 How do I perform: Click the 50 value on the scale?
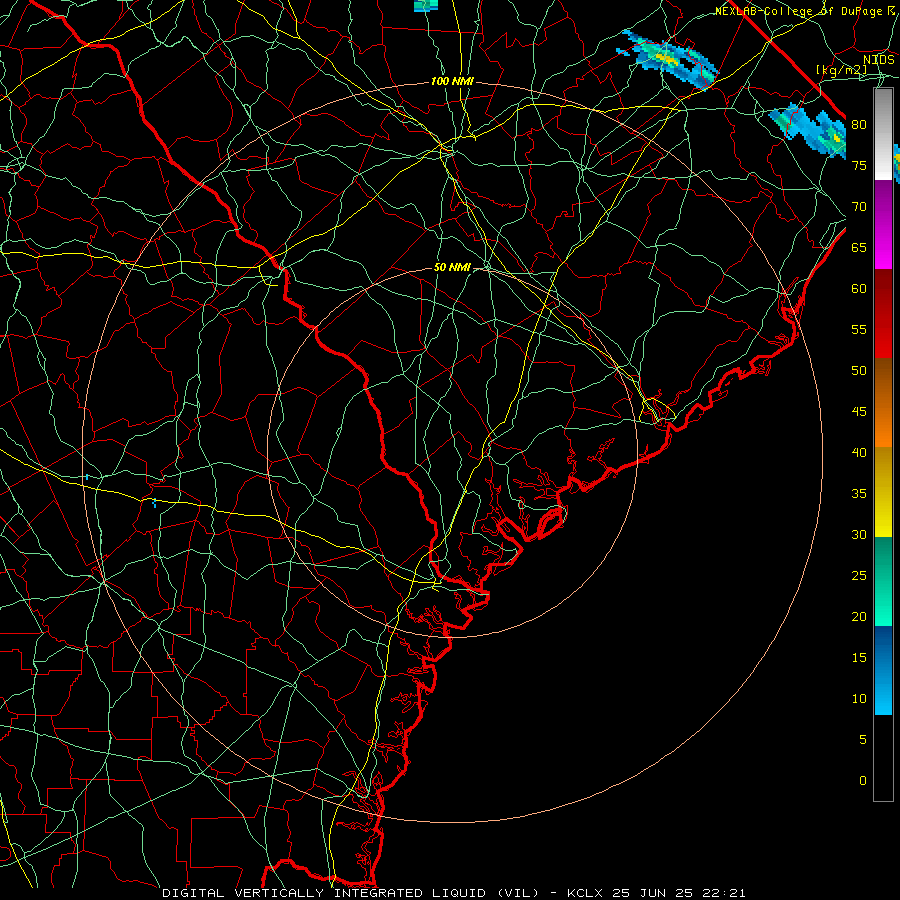click(859, 371)
